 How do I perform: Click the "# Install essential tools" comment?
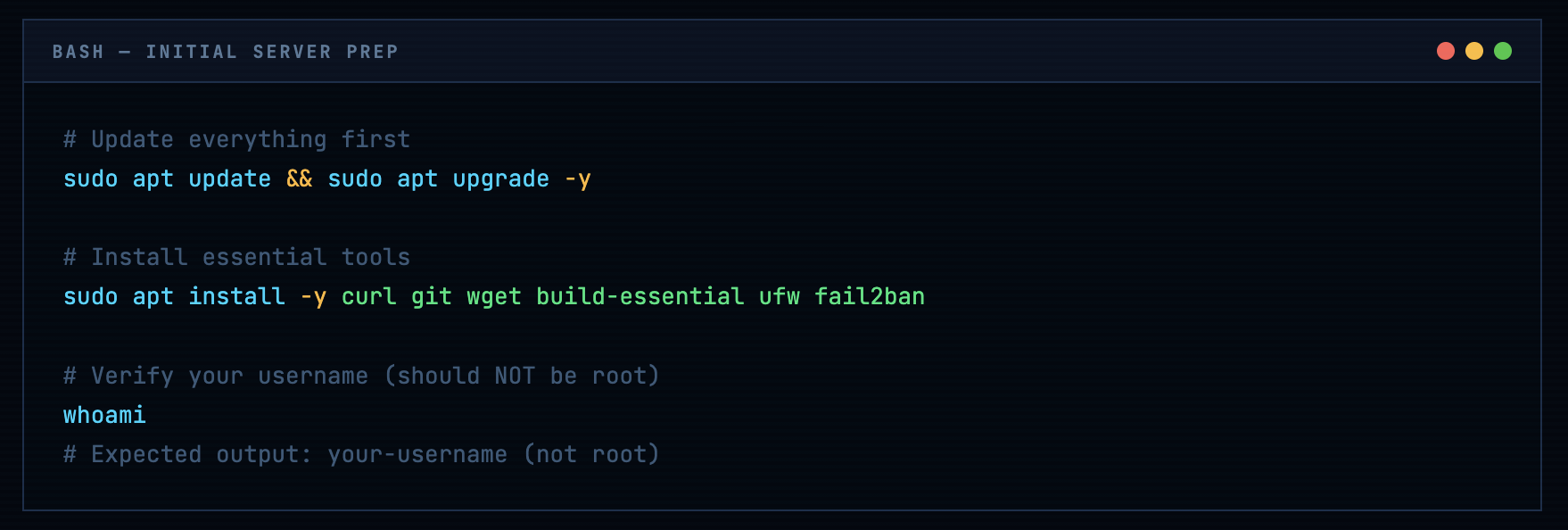coord(236,257)
